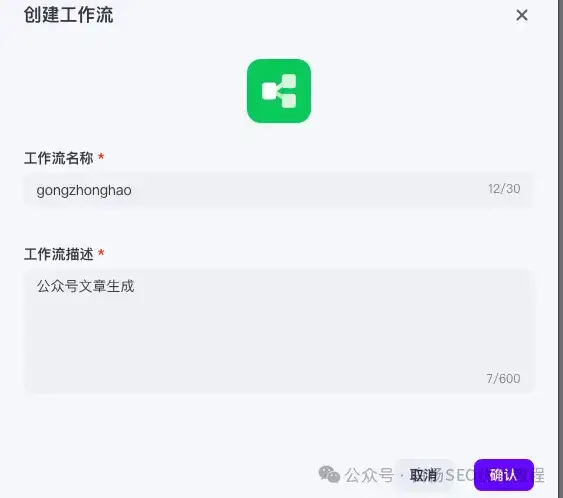The height and width of the screenshot is (498, 563).
Task: Click the 创建工作流 dialog title
Action: (69, 15)
